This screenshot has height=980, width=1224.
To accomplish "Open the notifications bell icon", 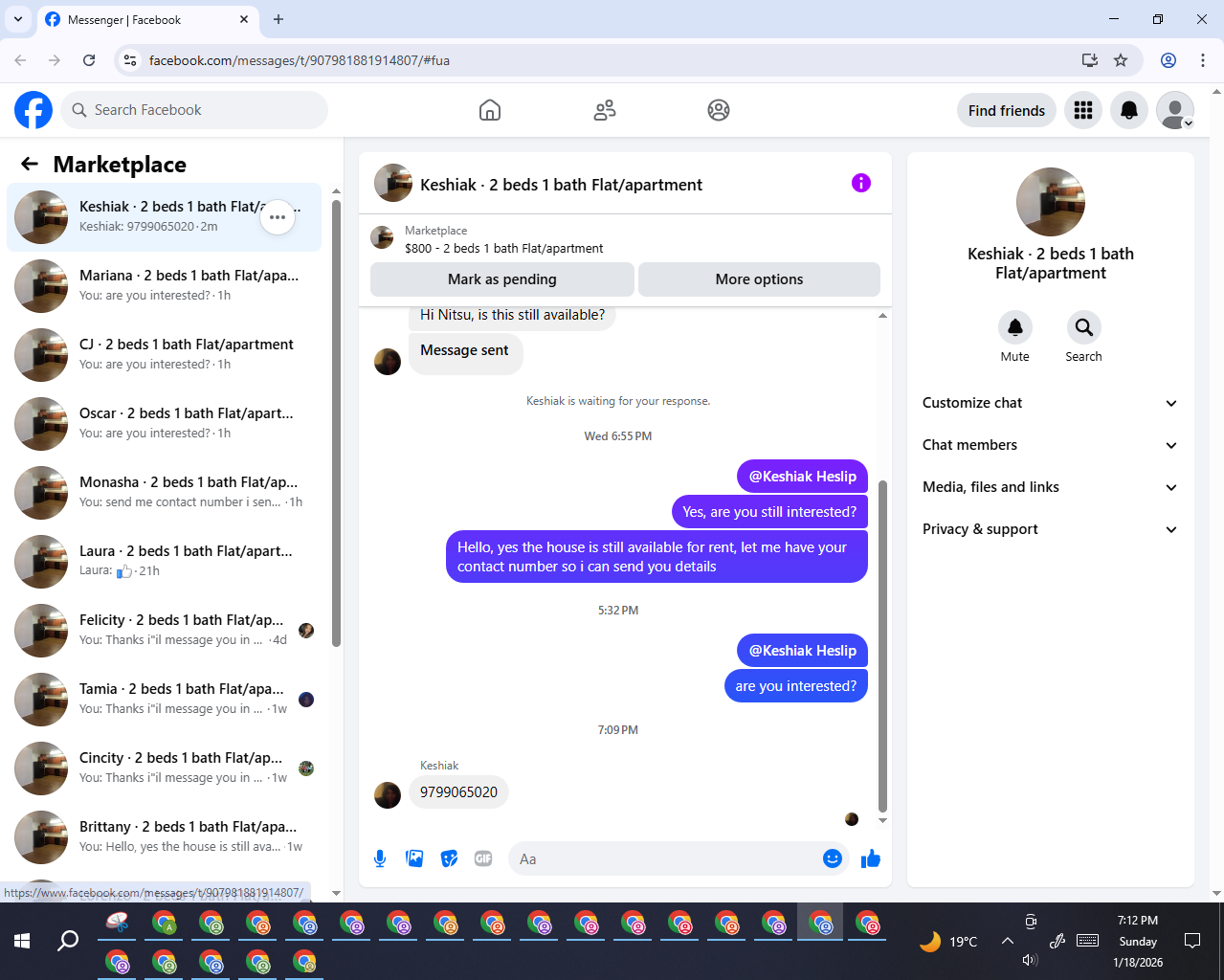I will tap(1129, 110).
